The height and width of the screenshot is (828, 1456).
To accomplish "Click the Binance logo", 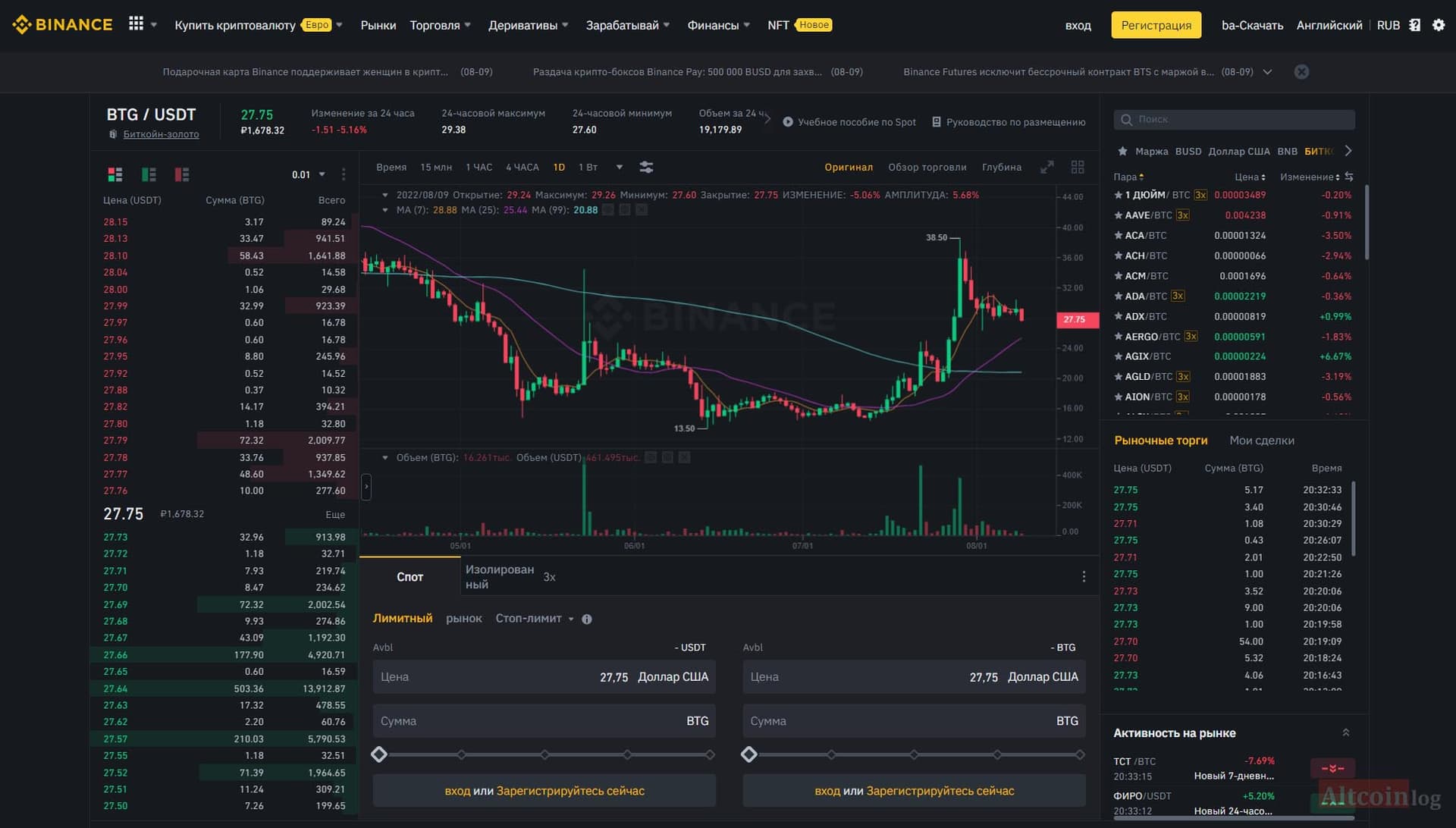I will coord(62,25).
